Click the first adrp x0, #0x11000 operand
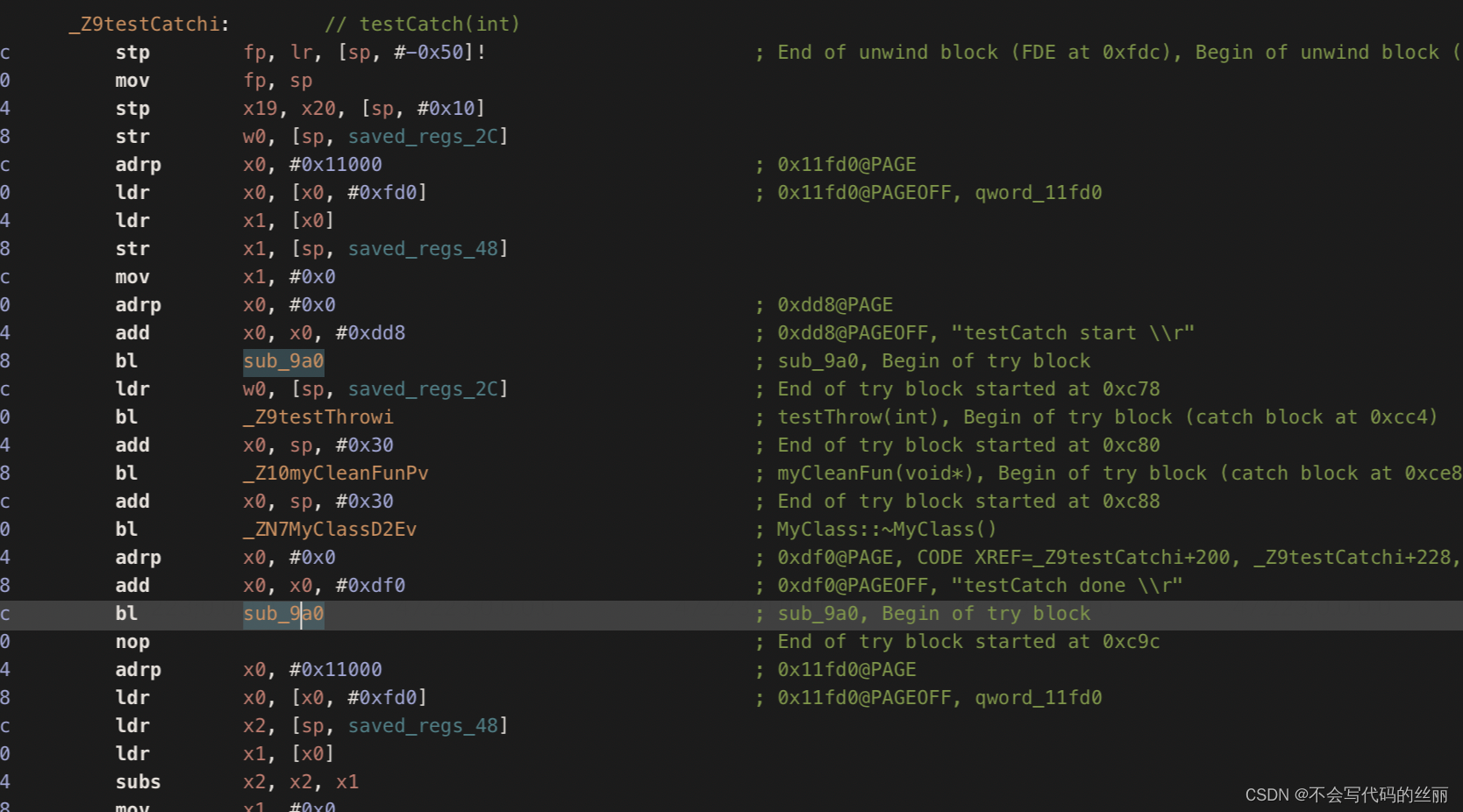The height and width of the screenshot is (812, 1463). pos(312,165)
